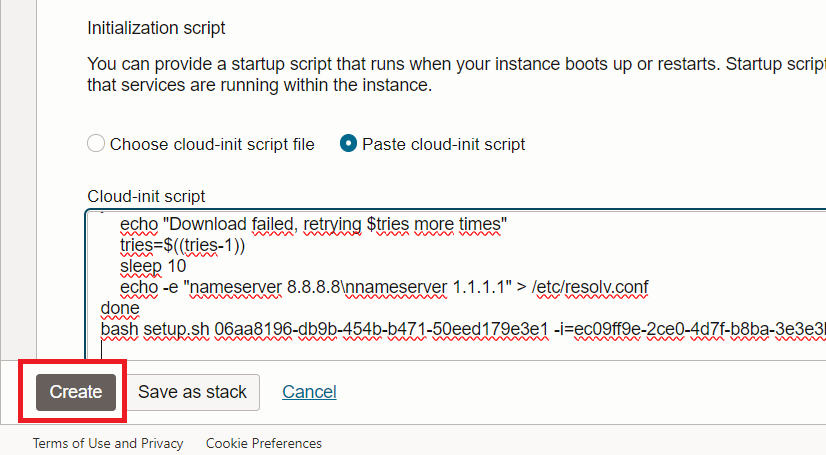Select the Paste cloud-init script radio button
Screen dimensions: 826x455
click(348, 144)
